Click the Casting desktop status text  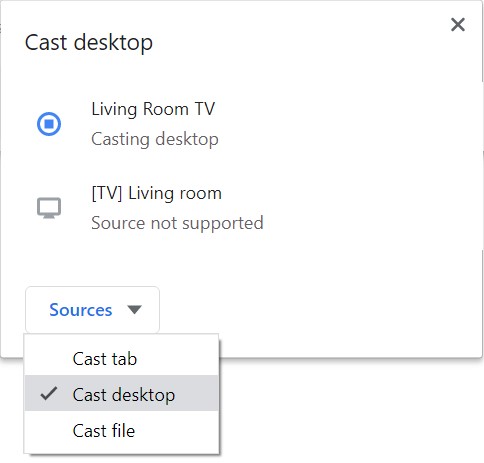coord(155,139)
